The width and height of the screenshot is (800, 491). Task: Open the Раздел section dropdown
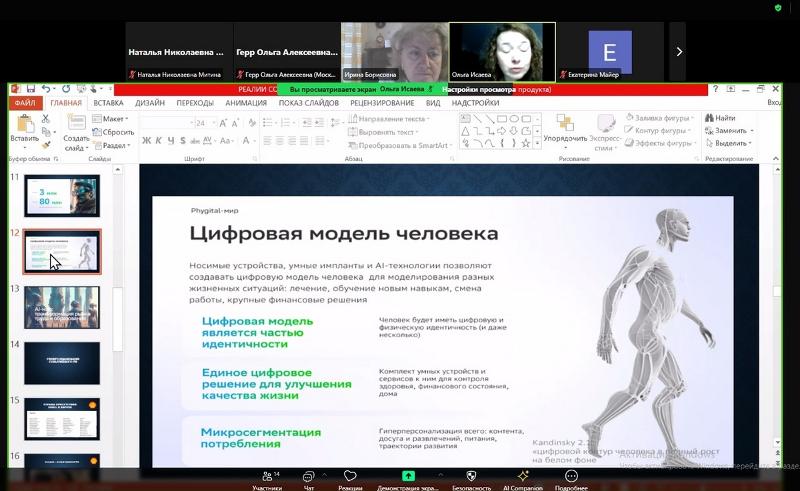115,145
